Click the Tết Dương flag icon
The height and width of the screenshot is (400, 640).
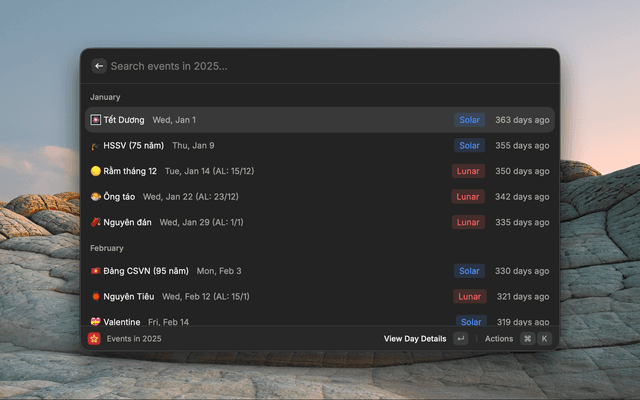tap(95, 120)
